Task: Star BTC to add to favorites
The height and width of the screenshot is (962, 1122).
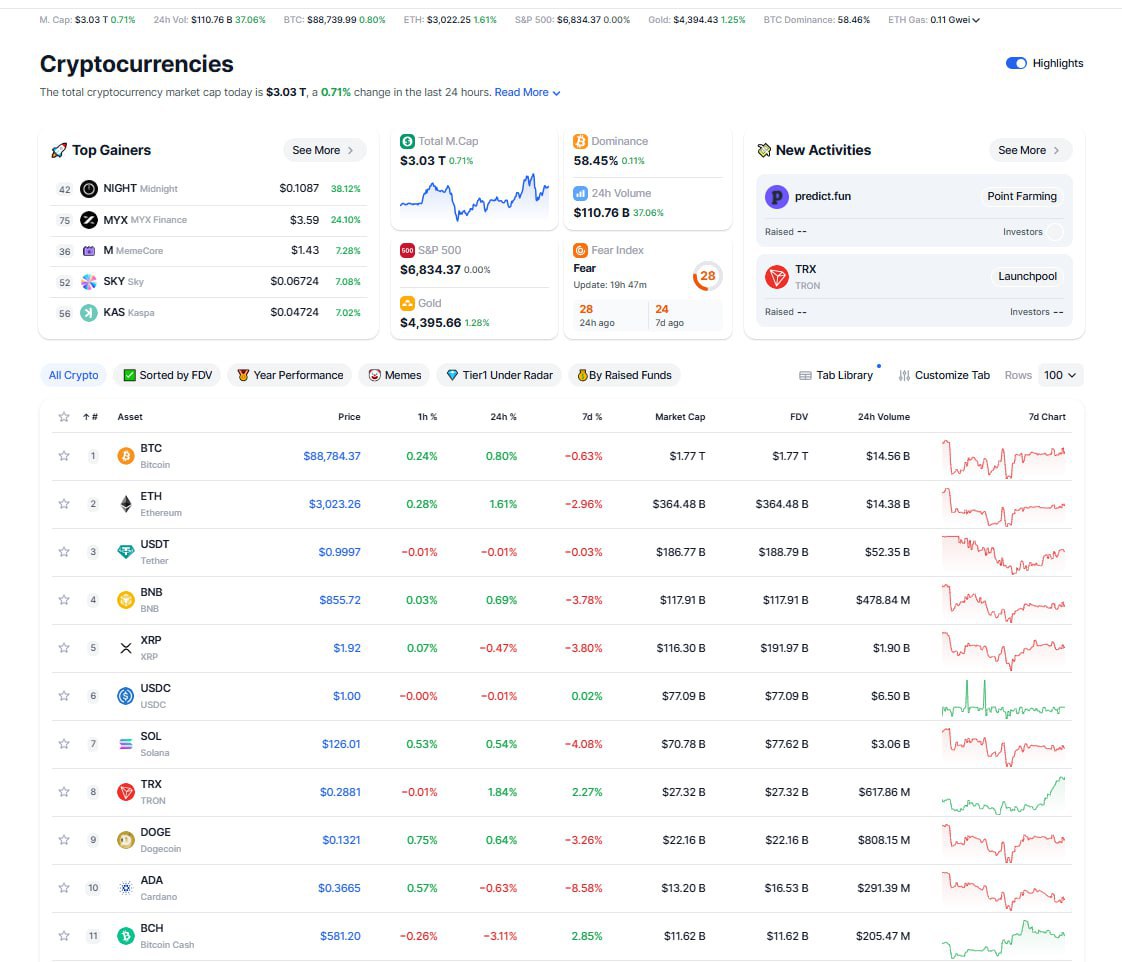Action: coord(64,456)
